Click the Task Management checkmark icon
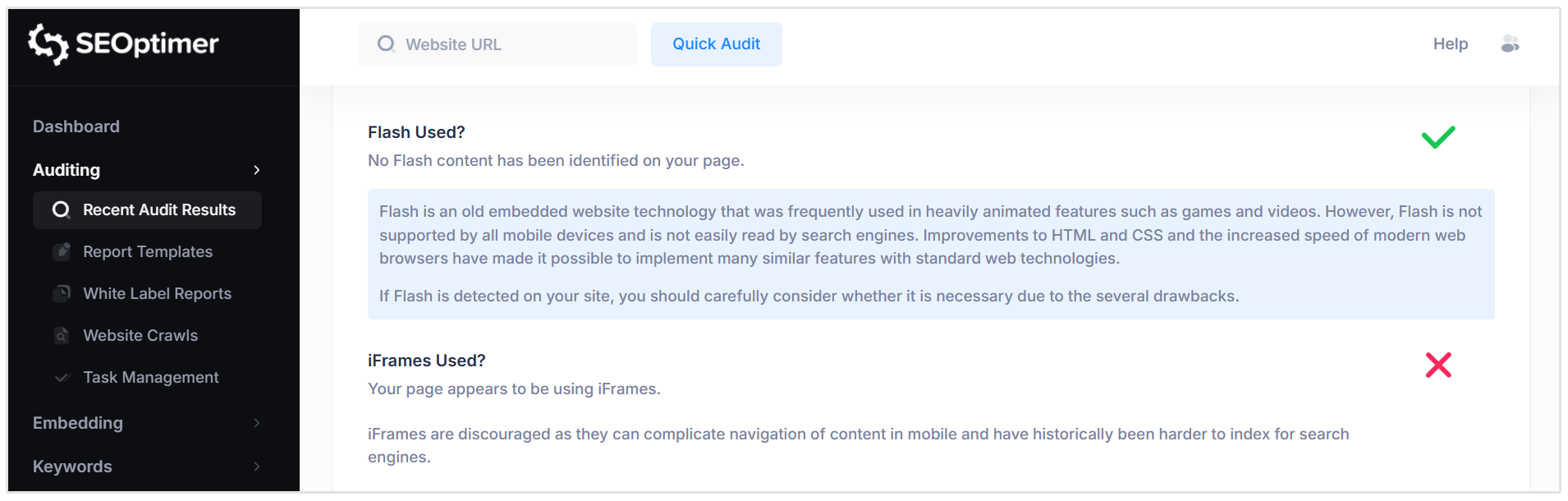The height and width of the screenshot is (501, 1568). click(x=63, y=377)
